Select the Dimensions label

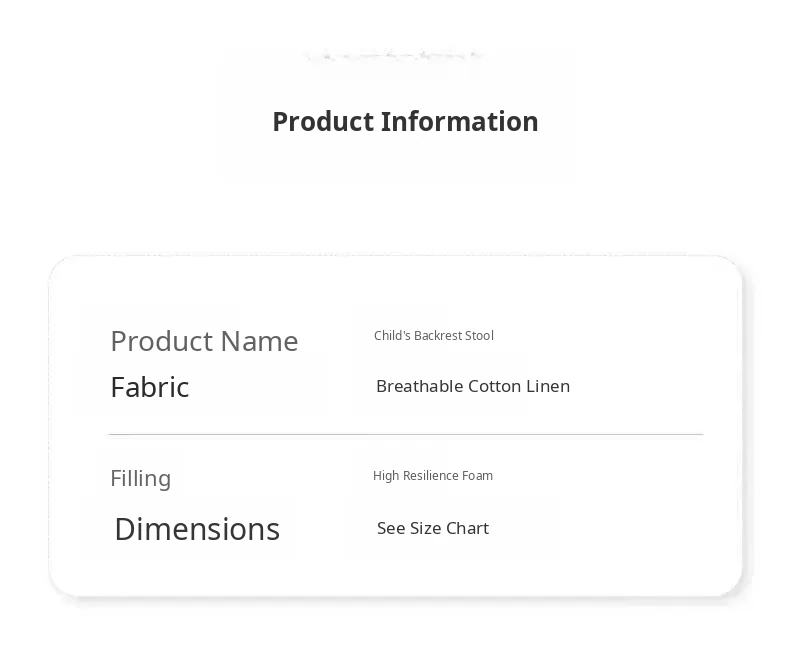point(197,529)
